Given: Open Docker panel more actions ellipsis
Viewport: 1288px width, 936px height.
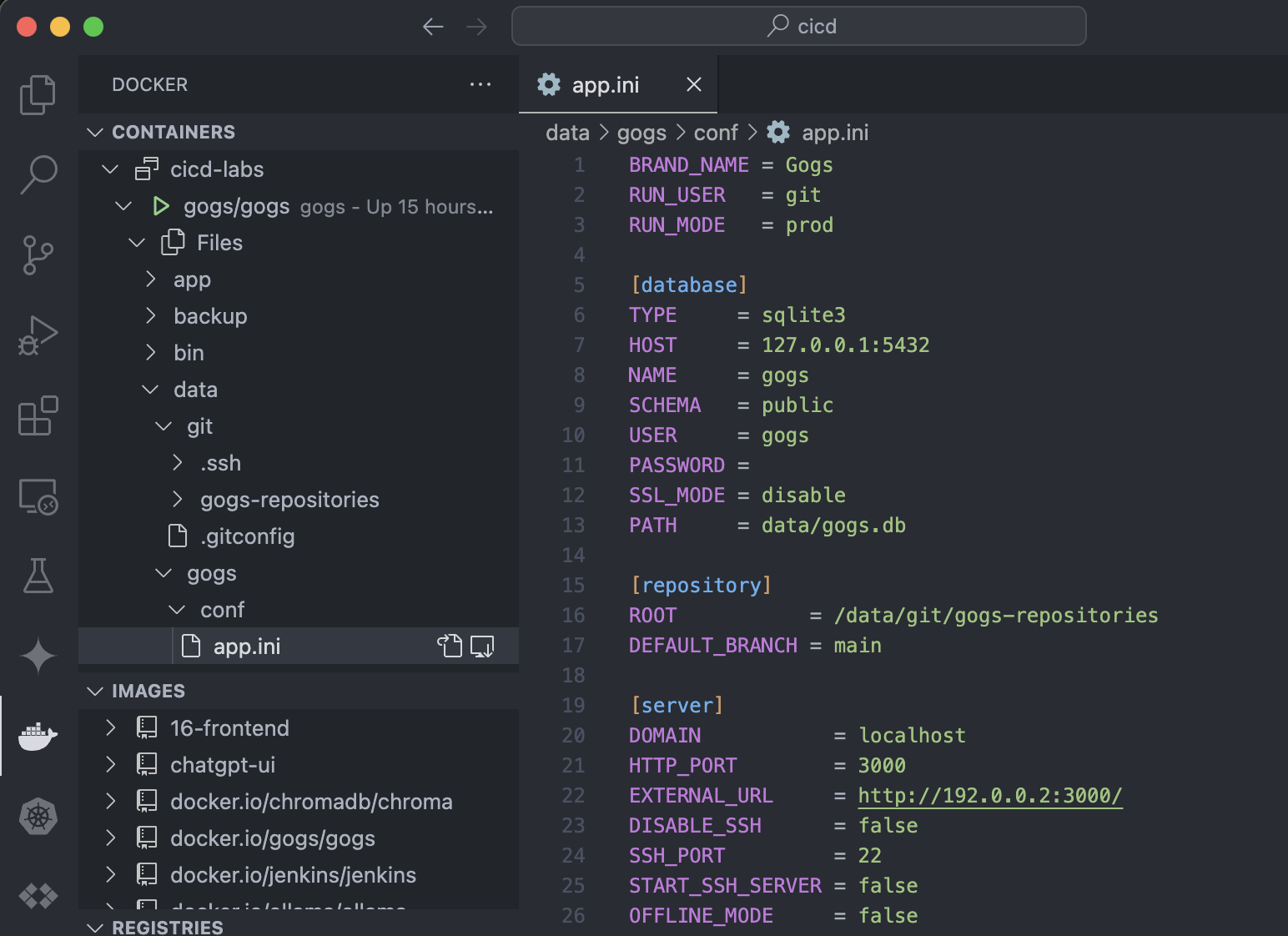Looking at the screenshot, I should coord(480,84).
